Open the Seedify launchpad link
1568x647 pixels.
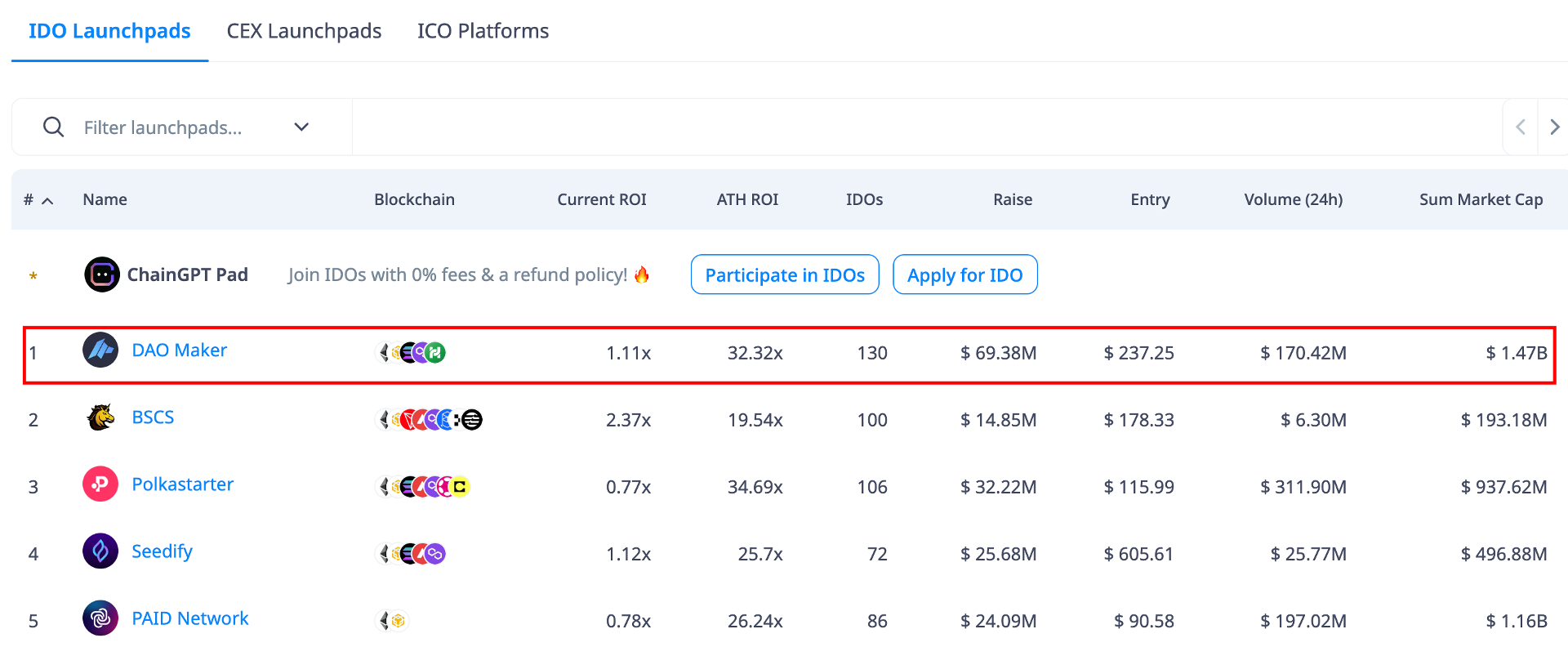point(162,551)
